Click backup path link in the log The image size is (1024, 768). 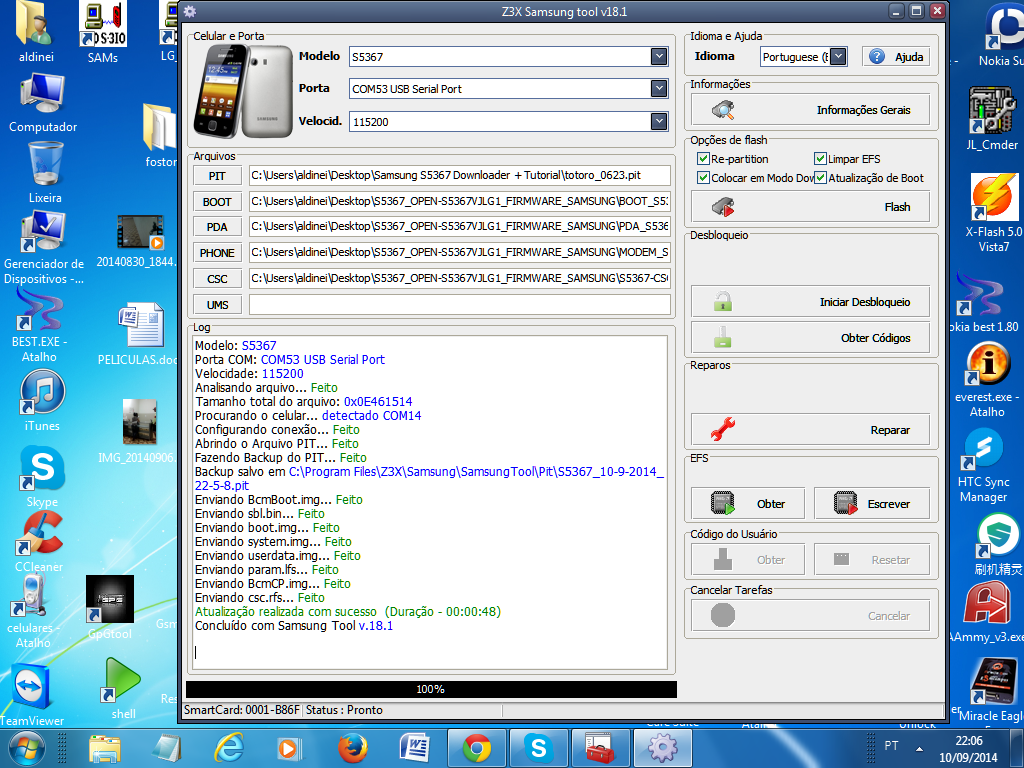tap(429, 478)
